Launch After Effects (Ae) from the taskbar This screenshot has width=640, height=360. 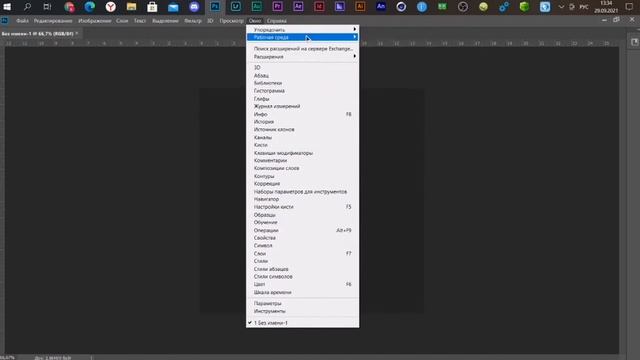point(298,7)
